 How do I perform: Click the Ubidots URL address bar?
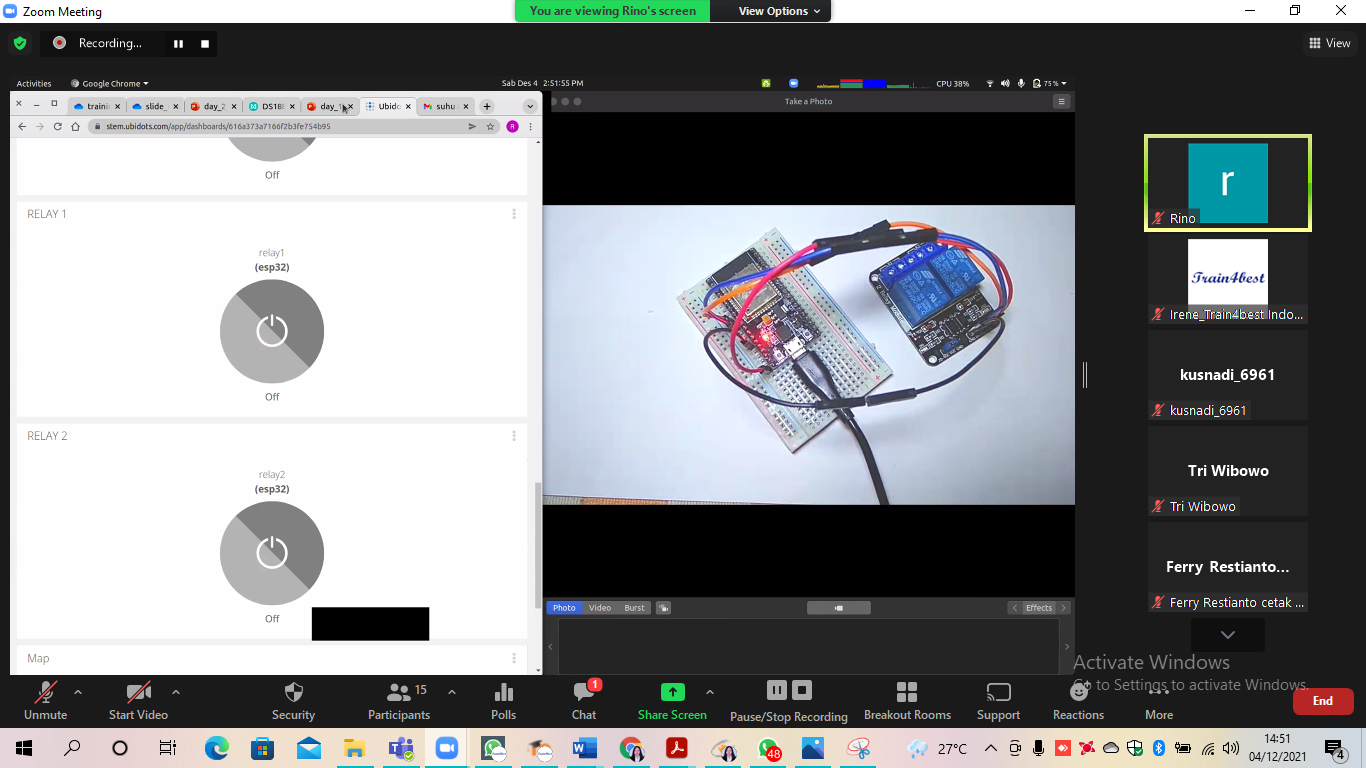coord(280,127)
